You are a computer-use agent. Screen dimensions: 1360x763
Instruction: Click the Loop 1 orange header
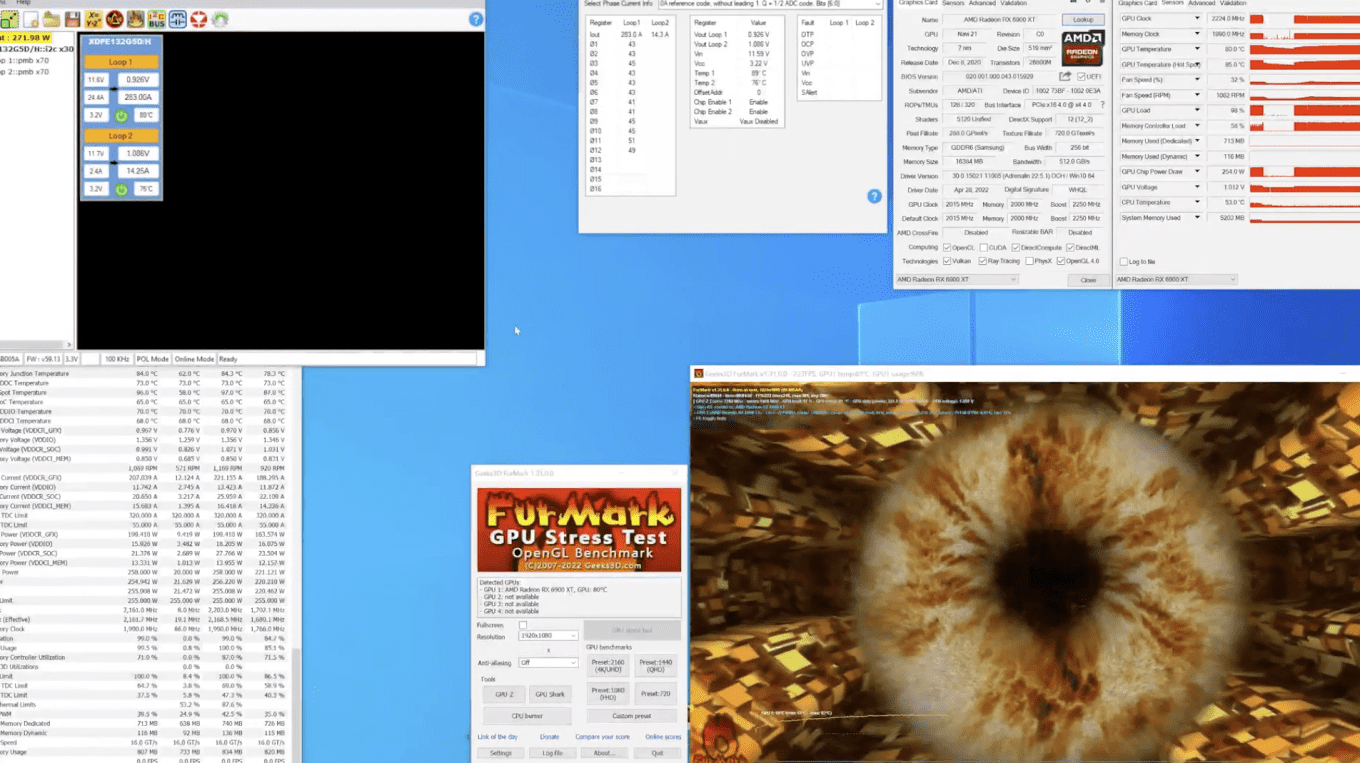[120, 62]
